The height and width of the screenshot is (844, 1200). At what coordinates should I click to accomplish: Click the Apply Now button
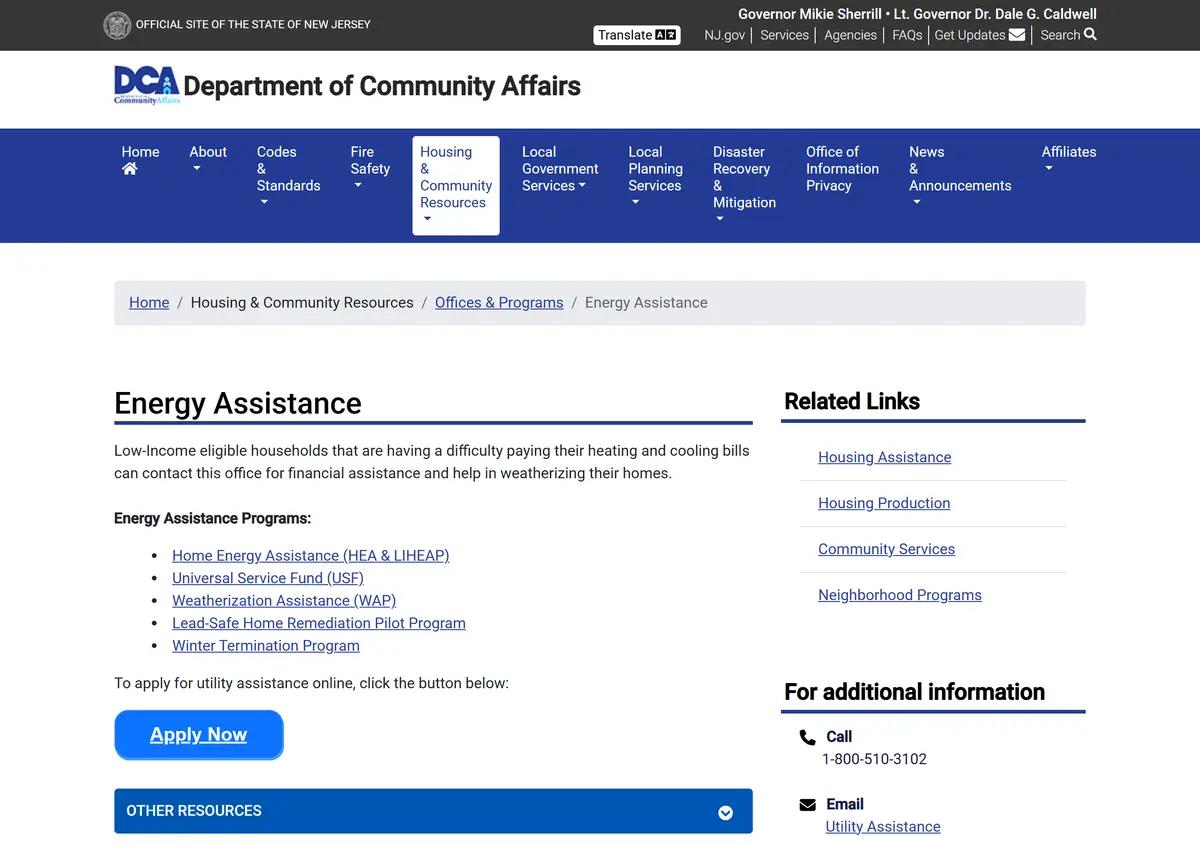pos(199,735)
